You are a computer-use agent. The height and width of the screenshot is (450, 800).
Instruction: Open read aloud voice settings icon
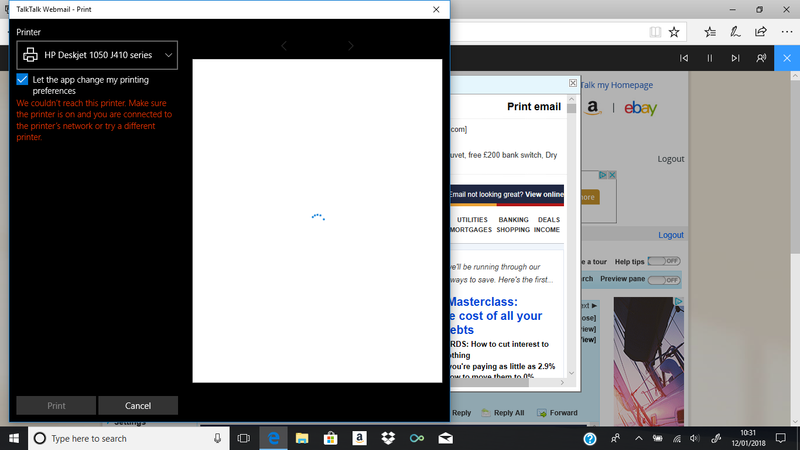pyautogui.click(x=762, y=58)
